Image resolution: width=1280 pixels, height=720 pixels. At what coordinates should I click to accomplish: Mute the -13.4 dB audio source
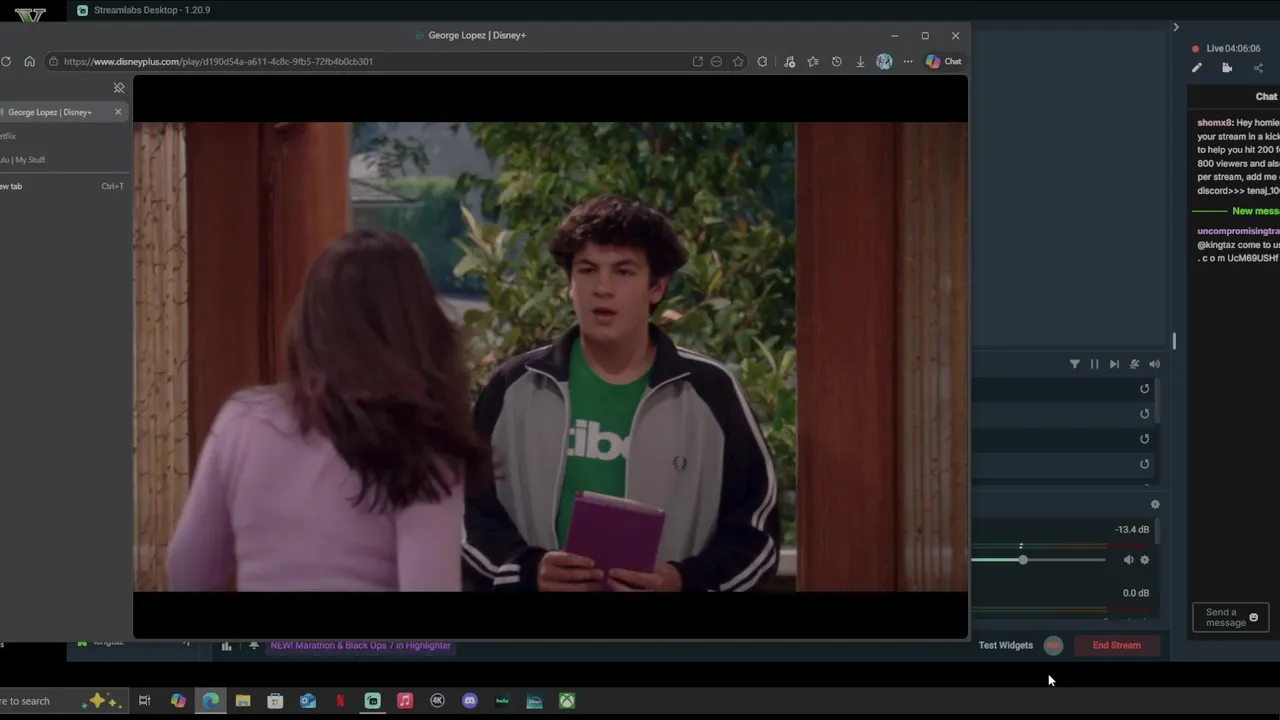click(1128, 560)
